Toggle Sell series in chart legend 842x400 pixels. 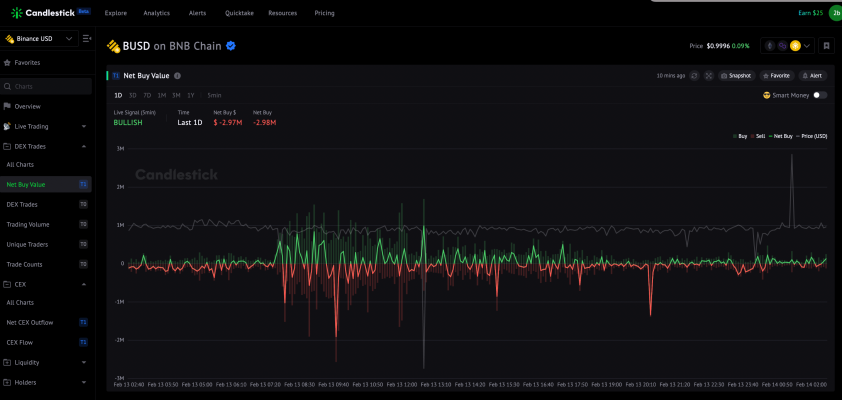[x=757, y=136]
